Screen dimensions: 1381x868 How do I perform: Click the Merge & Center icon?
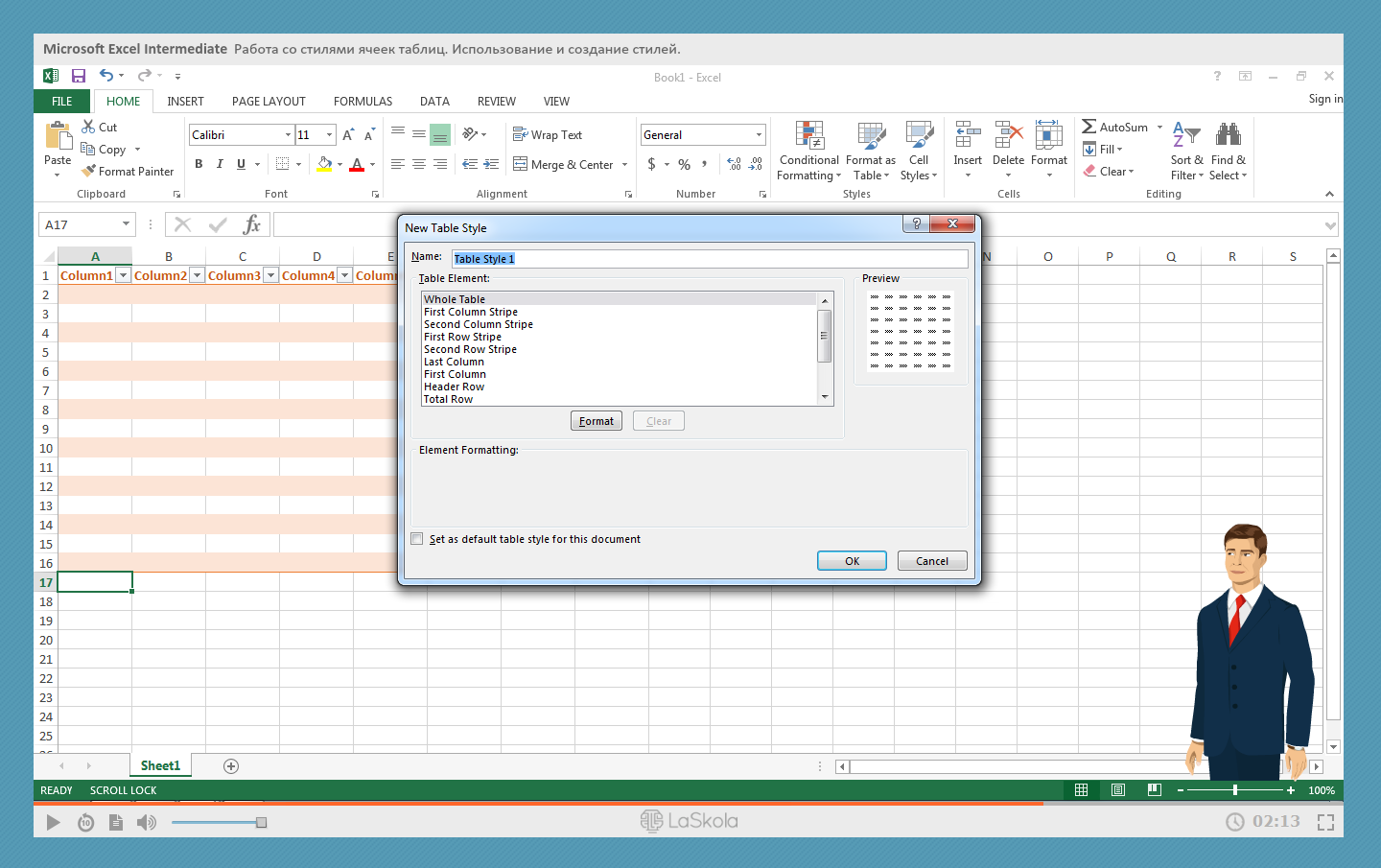[x=521, y=164]
